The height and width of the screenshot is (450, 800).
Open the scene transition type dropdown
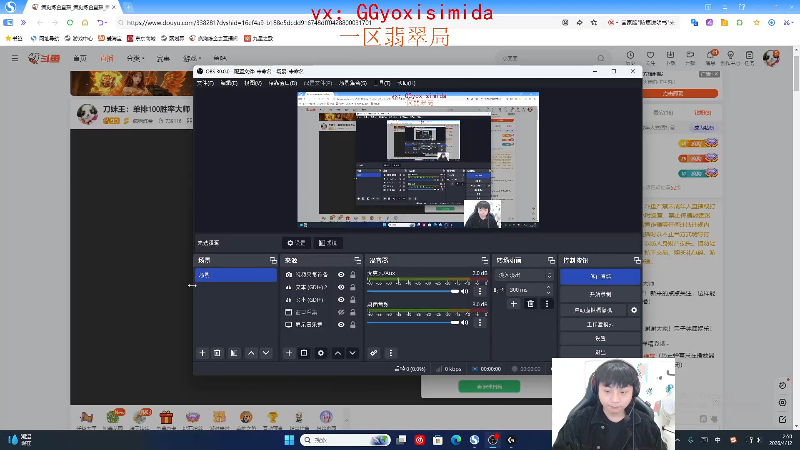coord(524,275)
